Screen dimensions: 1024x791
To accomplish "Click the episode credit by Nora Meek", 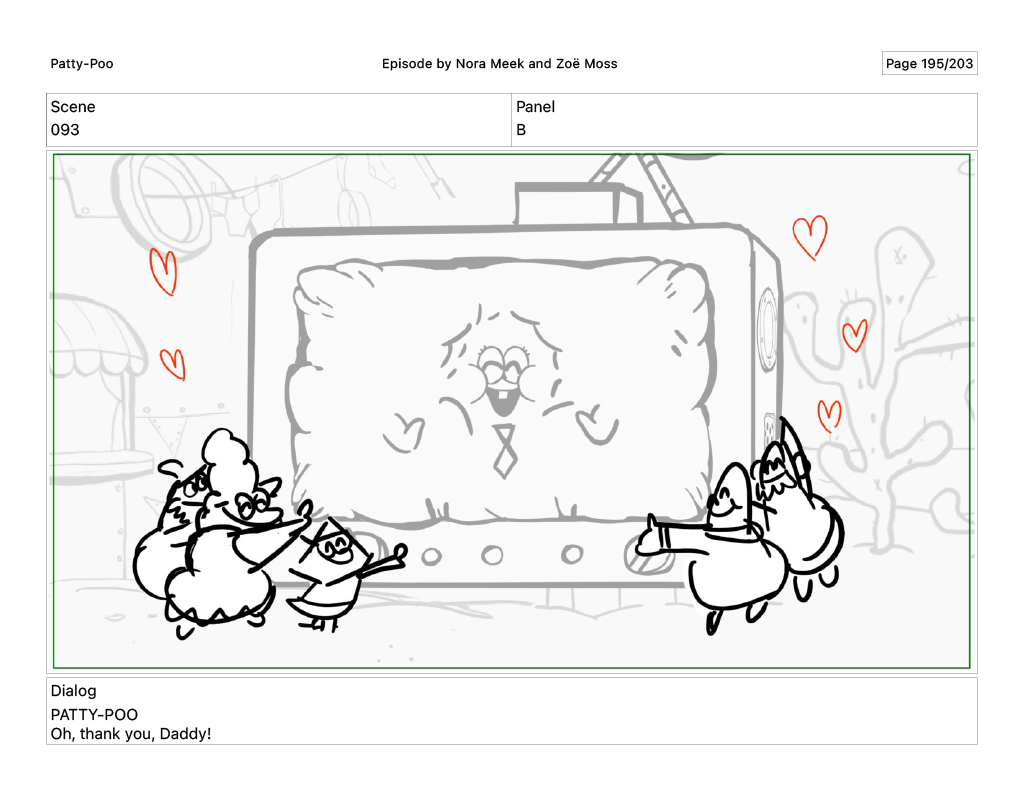I will 499,64.
